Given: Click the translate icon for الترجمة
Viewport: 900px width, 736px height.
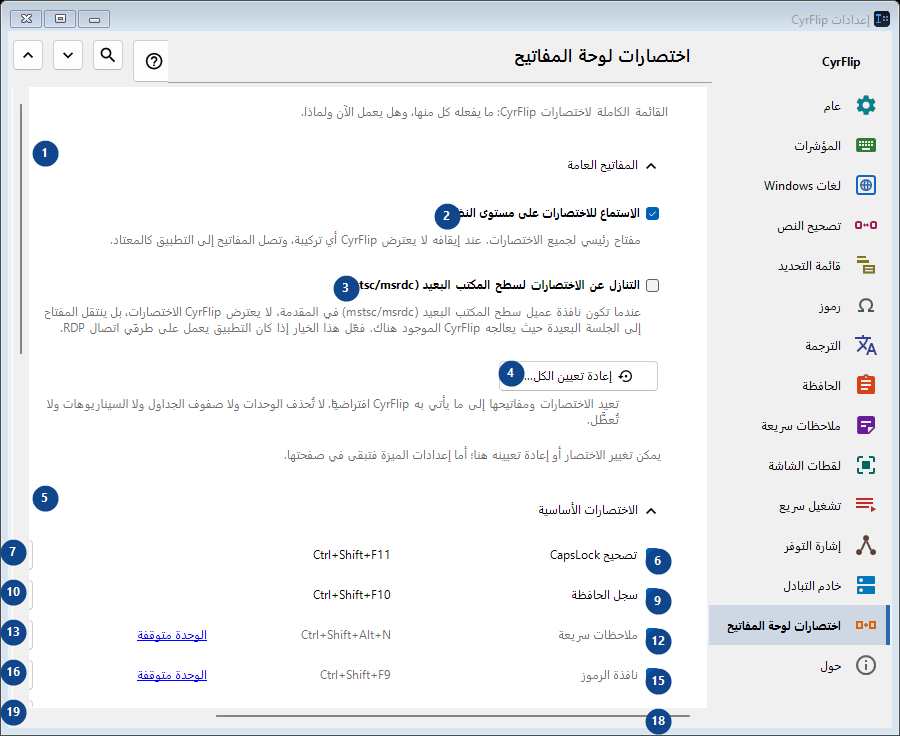Looking at the screenshot, I should (x=866, y=345).
